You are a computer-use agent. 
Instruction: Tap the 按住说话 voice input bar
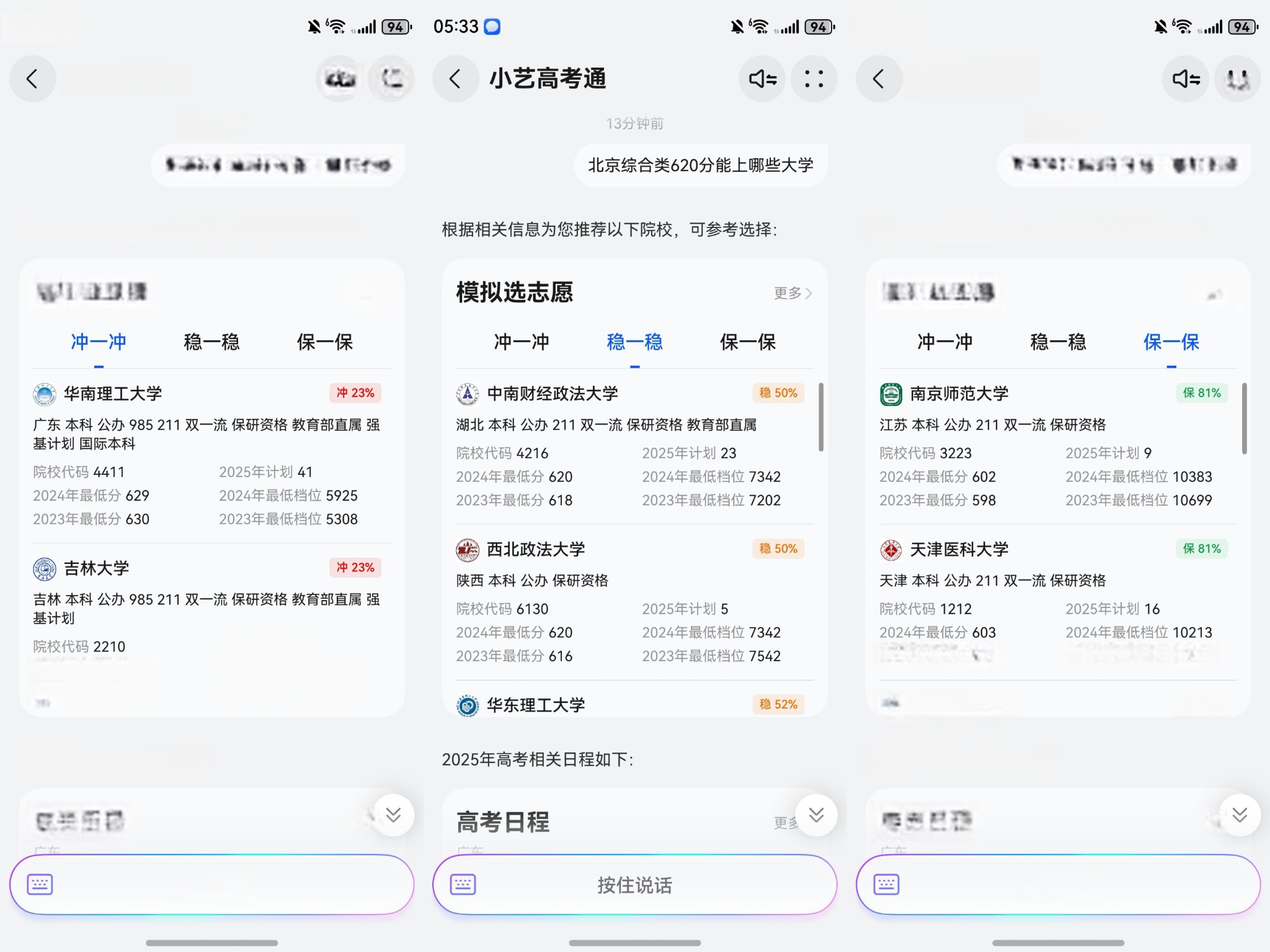tap(634, 884)
